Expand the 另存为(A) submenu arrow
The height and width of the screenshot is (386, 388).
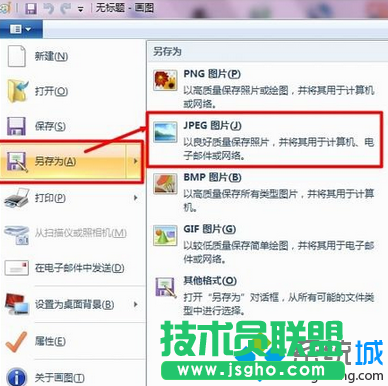135,161
